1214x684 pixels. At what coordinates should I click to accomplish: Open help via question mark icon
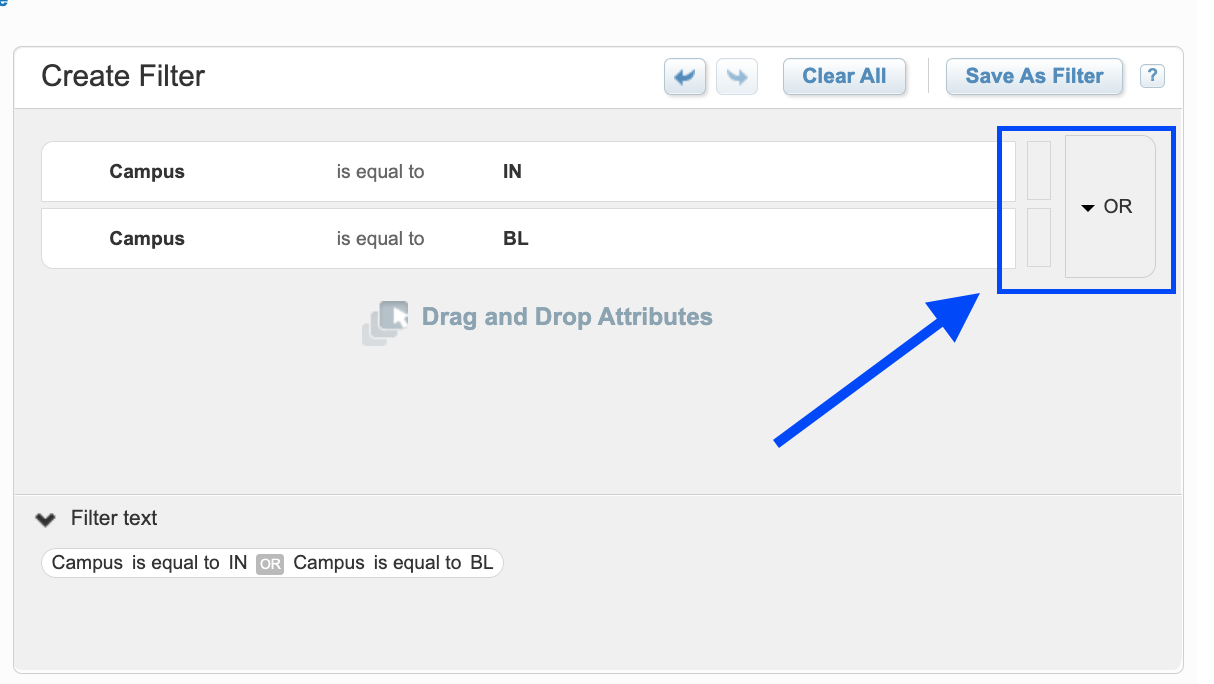[1152, 76]
